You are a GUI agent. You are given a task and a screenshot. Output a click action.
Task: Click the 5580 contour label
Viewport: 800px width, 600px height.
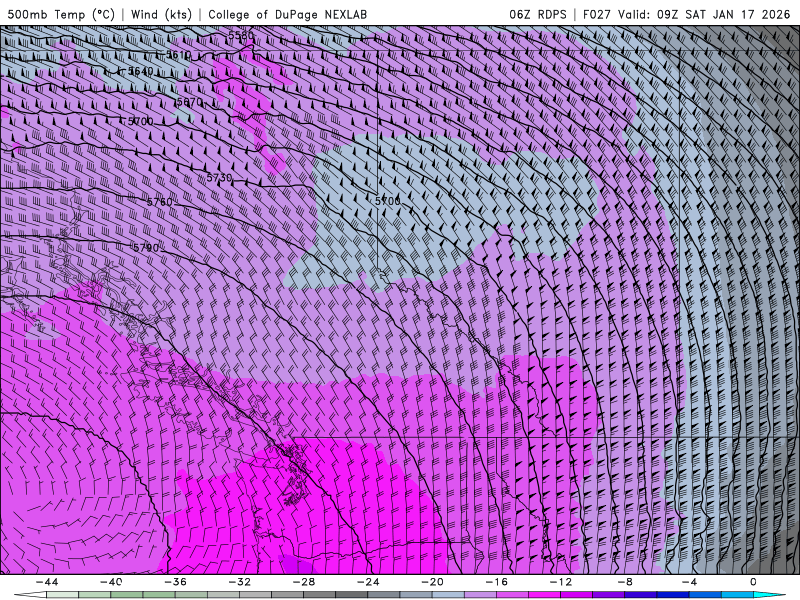(241, 37)
